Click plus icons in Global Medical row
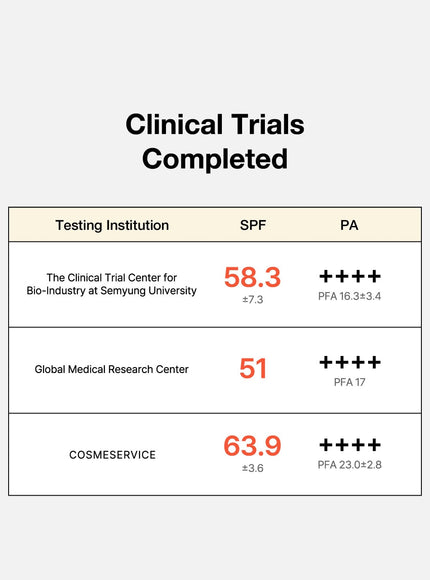 (x=350, y=362)
